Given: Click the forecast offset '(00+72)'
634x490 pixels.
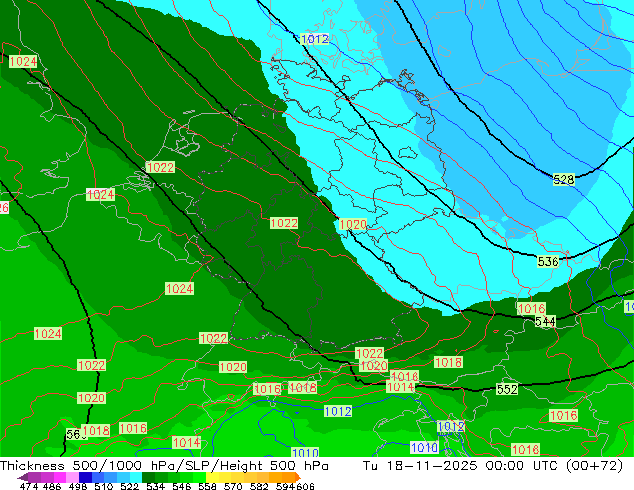Looking at the screenshot, I should (594, 466).
